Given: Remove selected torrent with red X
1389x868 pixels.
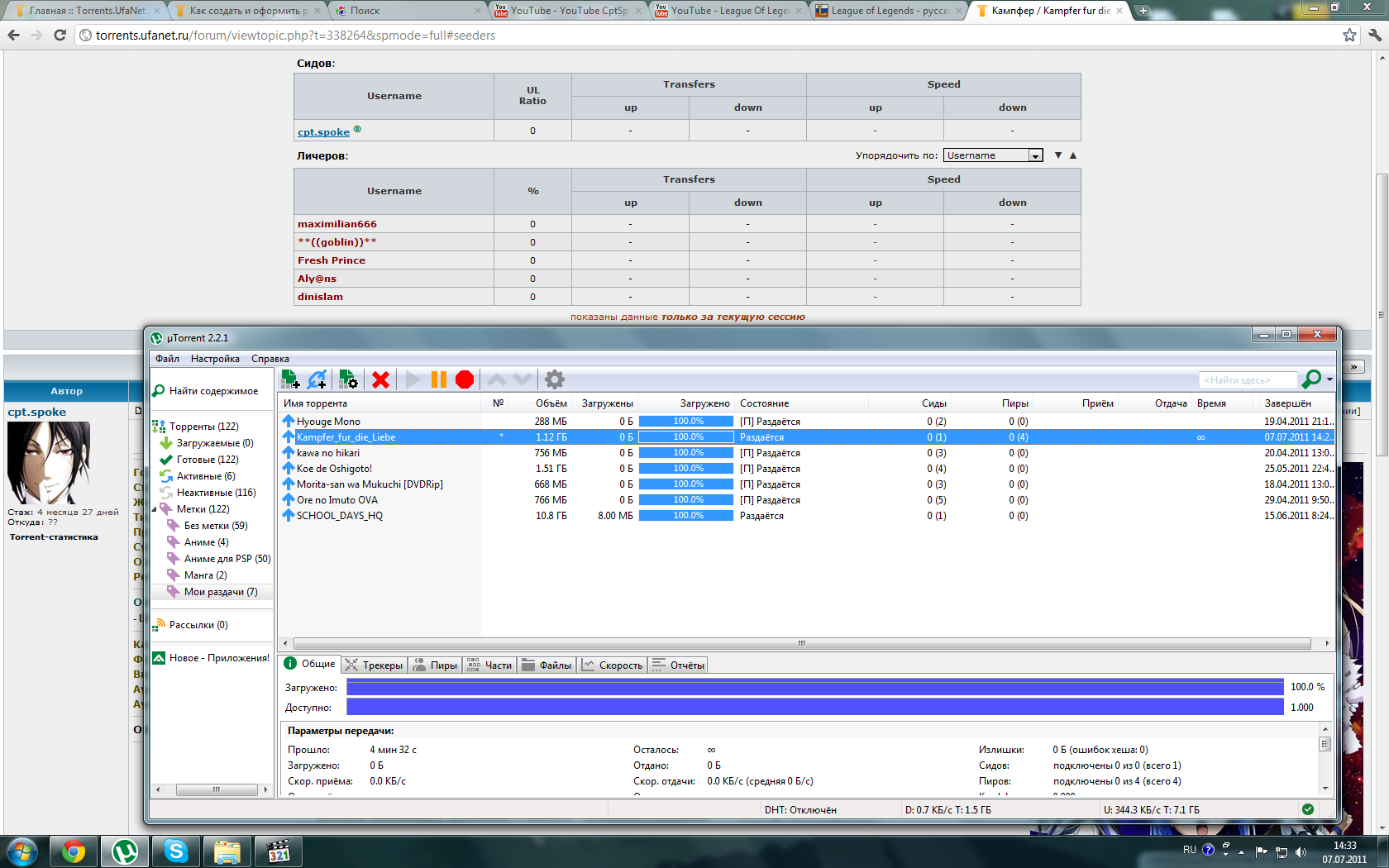Looking at the screenshot, I should pyautogui.click(x=380, y=379).
